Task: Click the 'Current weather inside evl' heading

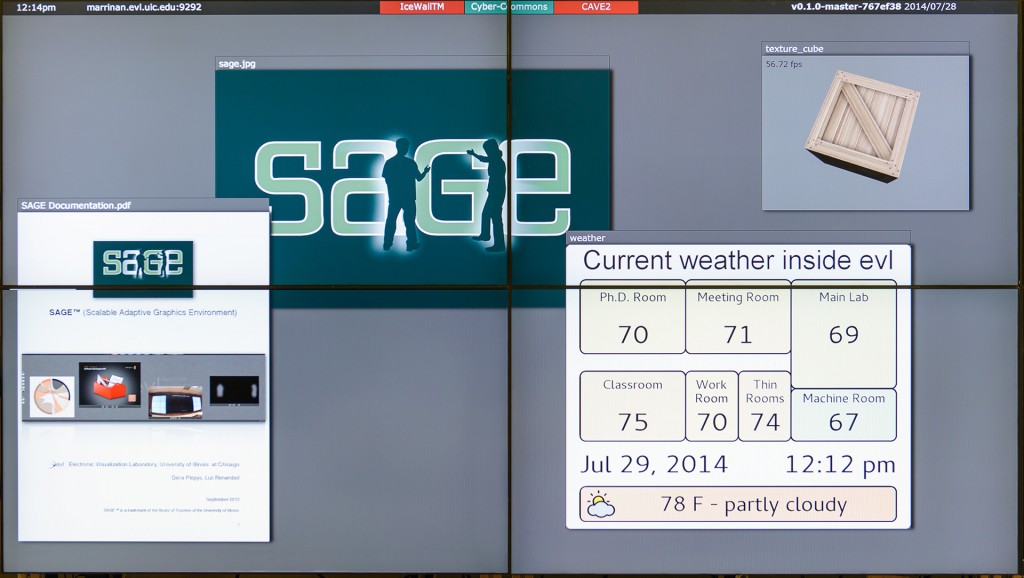Action: pyautogui.click(x=738, y=261)
